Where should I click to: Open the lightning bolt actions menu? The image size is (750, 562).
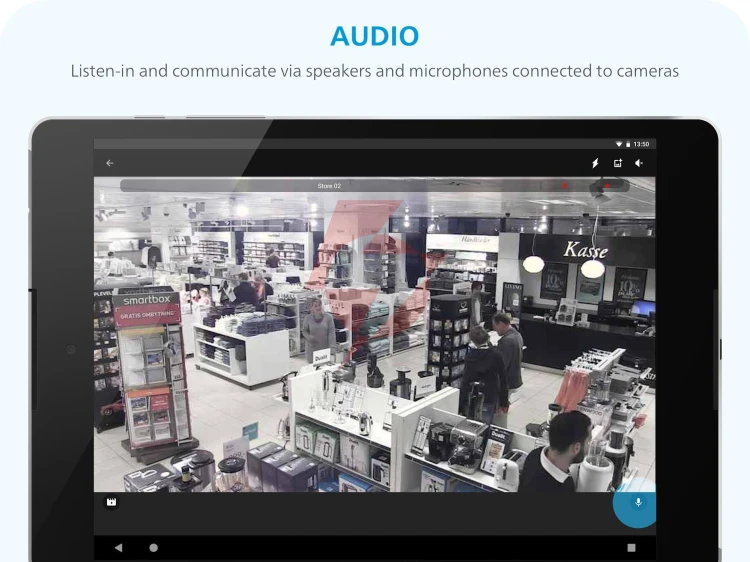(x=595, y=163)
